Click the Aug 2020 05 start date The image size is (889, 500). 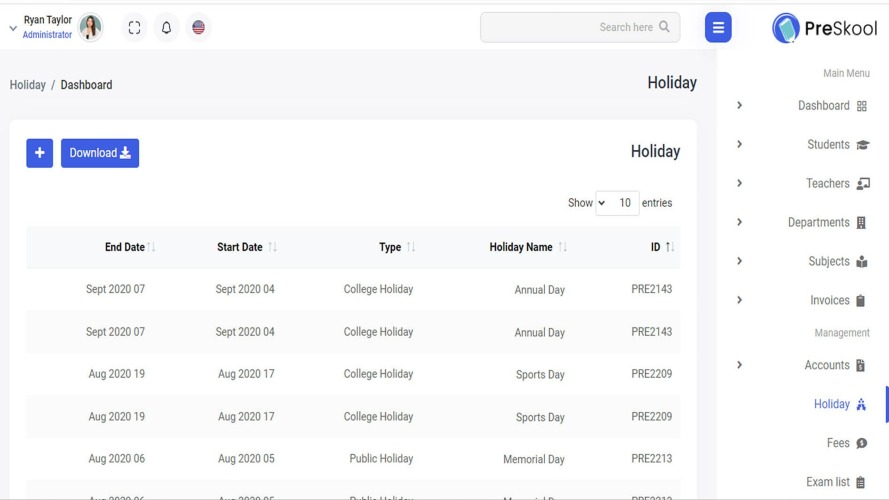coord(246,459)
